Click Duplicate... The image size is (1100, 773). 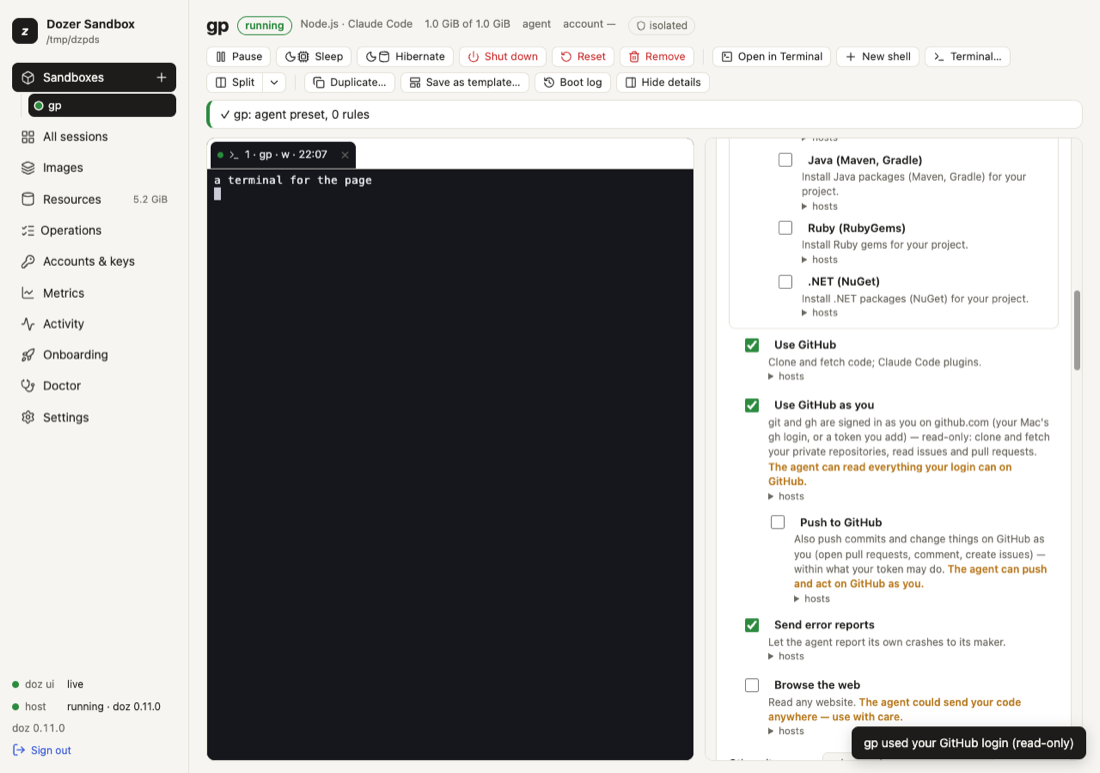(349, 82)
